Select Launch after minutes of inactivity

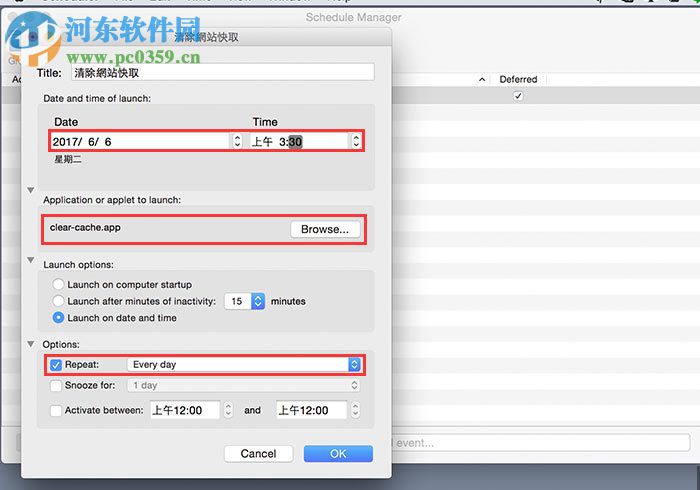coord(58,301)
